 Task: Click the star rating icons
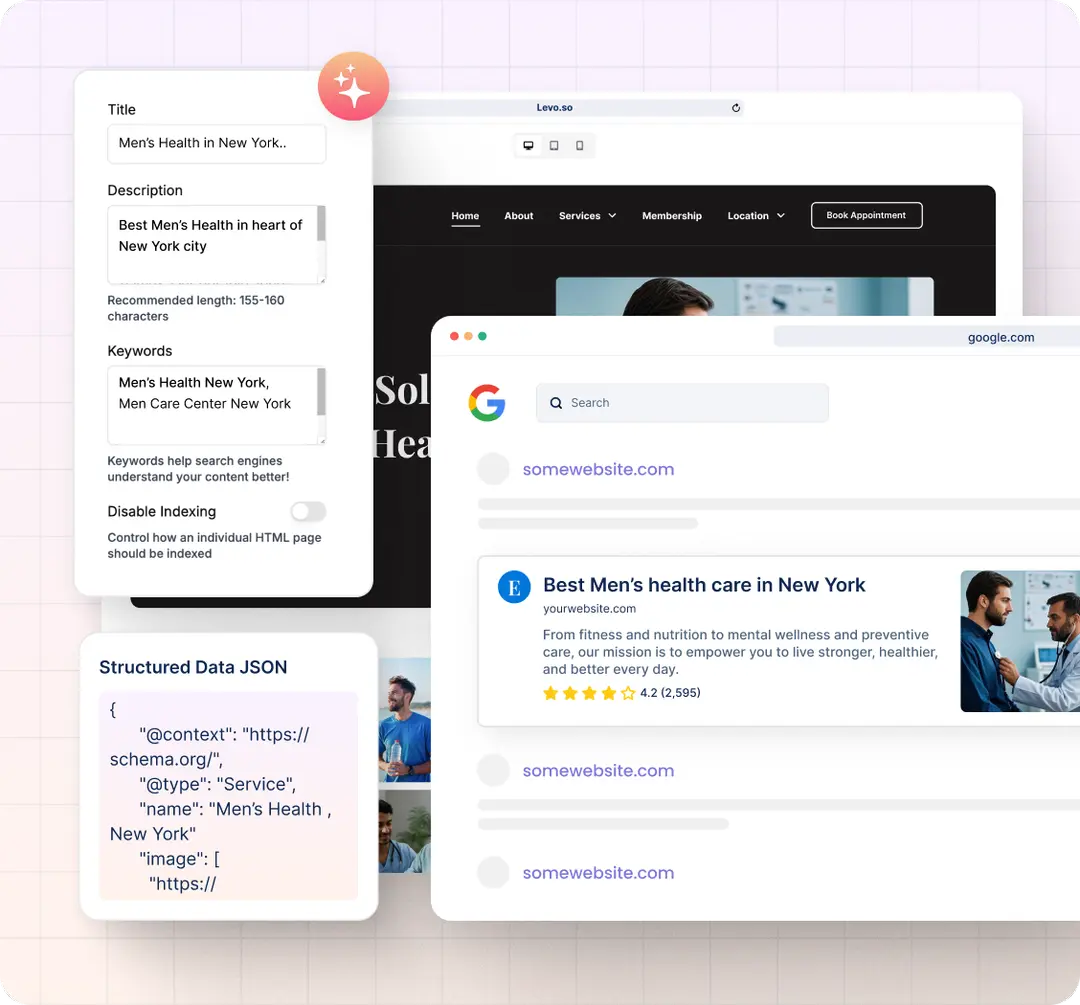pyautogui.click(x=589, y=693)
